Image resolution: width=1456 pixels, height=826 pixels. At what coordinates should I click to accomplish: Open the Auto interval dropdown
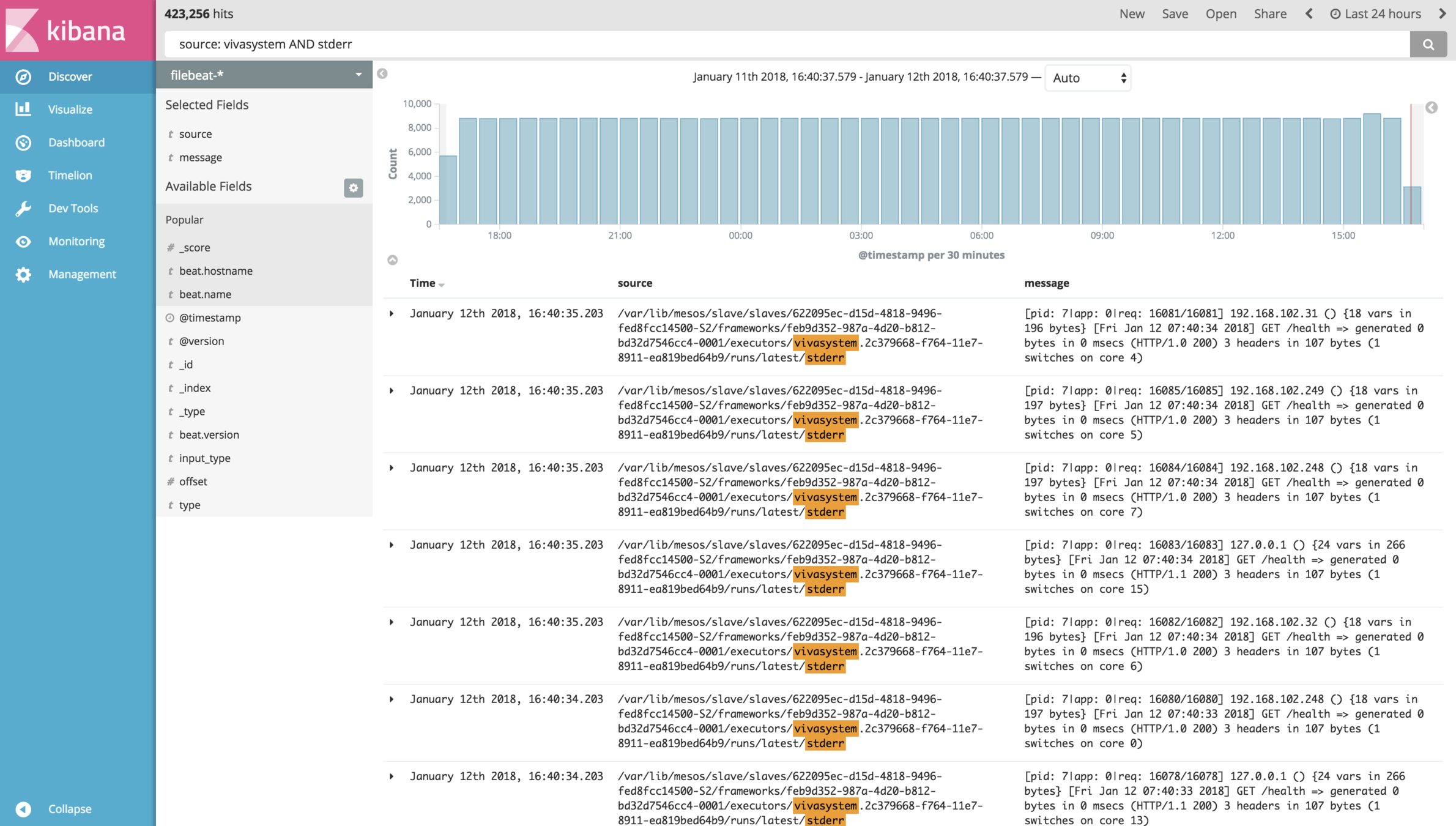[1087, 78]
